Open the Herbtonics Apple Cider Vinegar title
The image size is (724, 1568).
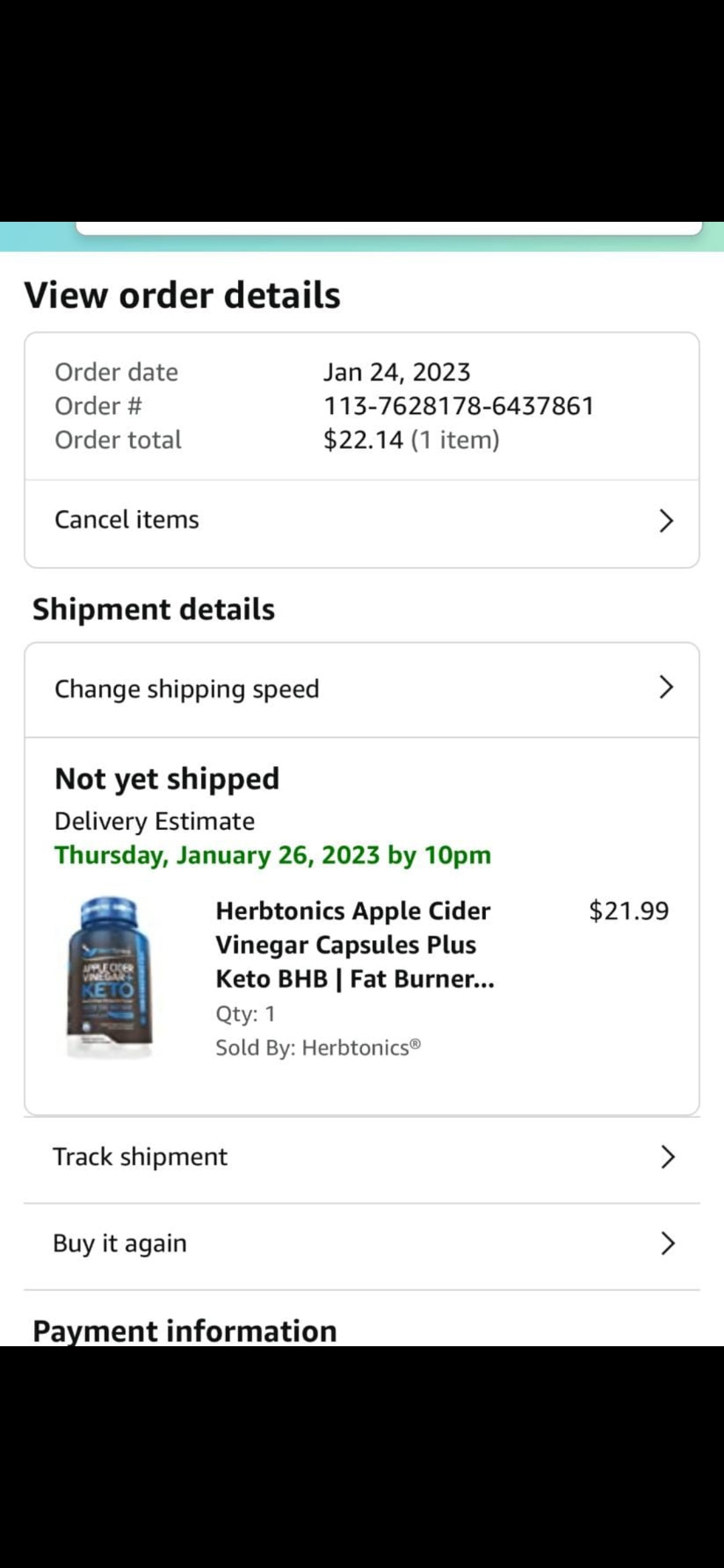click(355, 945)
